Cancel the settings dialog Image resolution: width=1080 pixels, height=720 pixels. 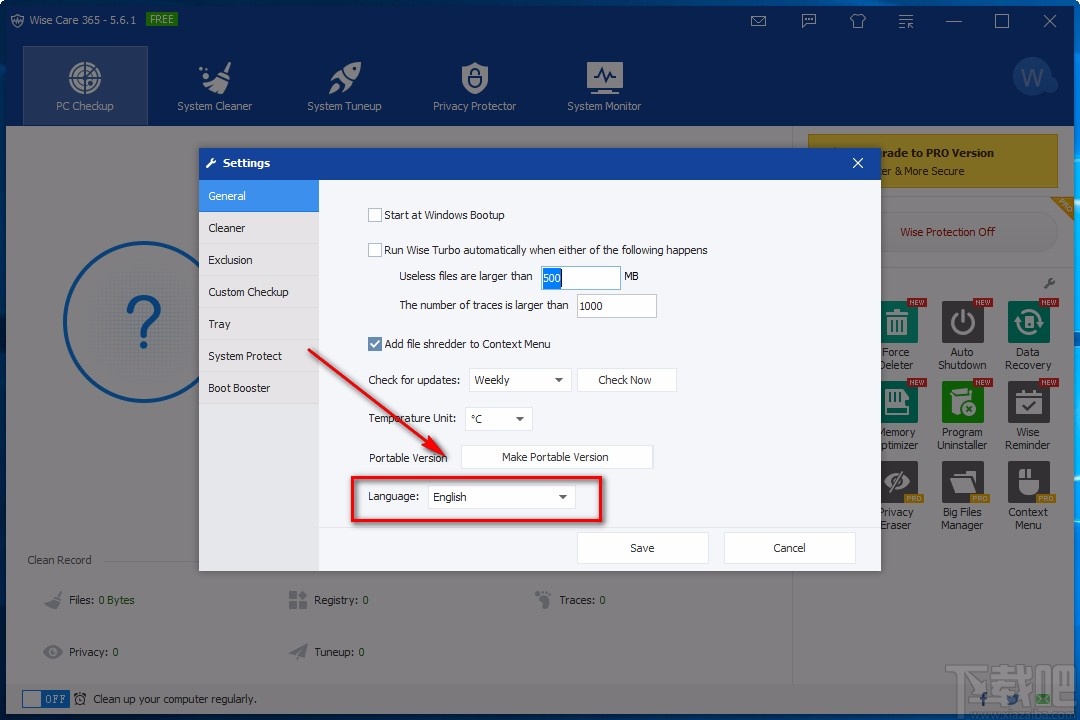tap(789, 548)
